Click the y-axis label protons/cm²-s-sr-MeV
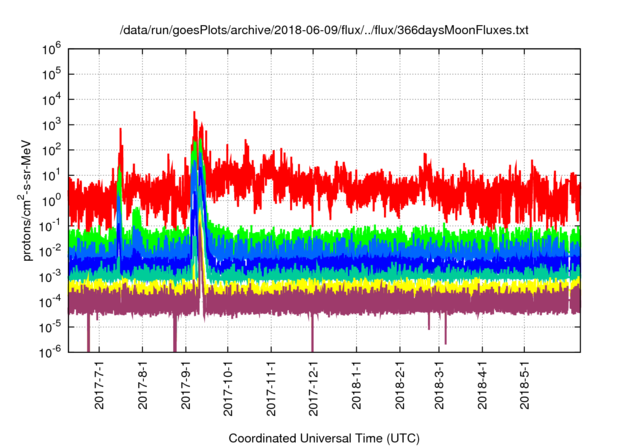 (x=32, y=199)
